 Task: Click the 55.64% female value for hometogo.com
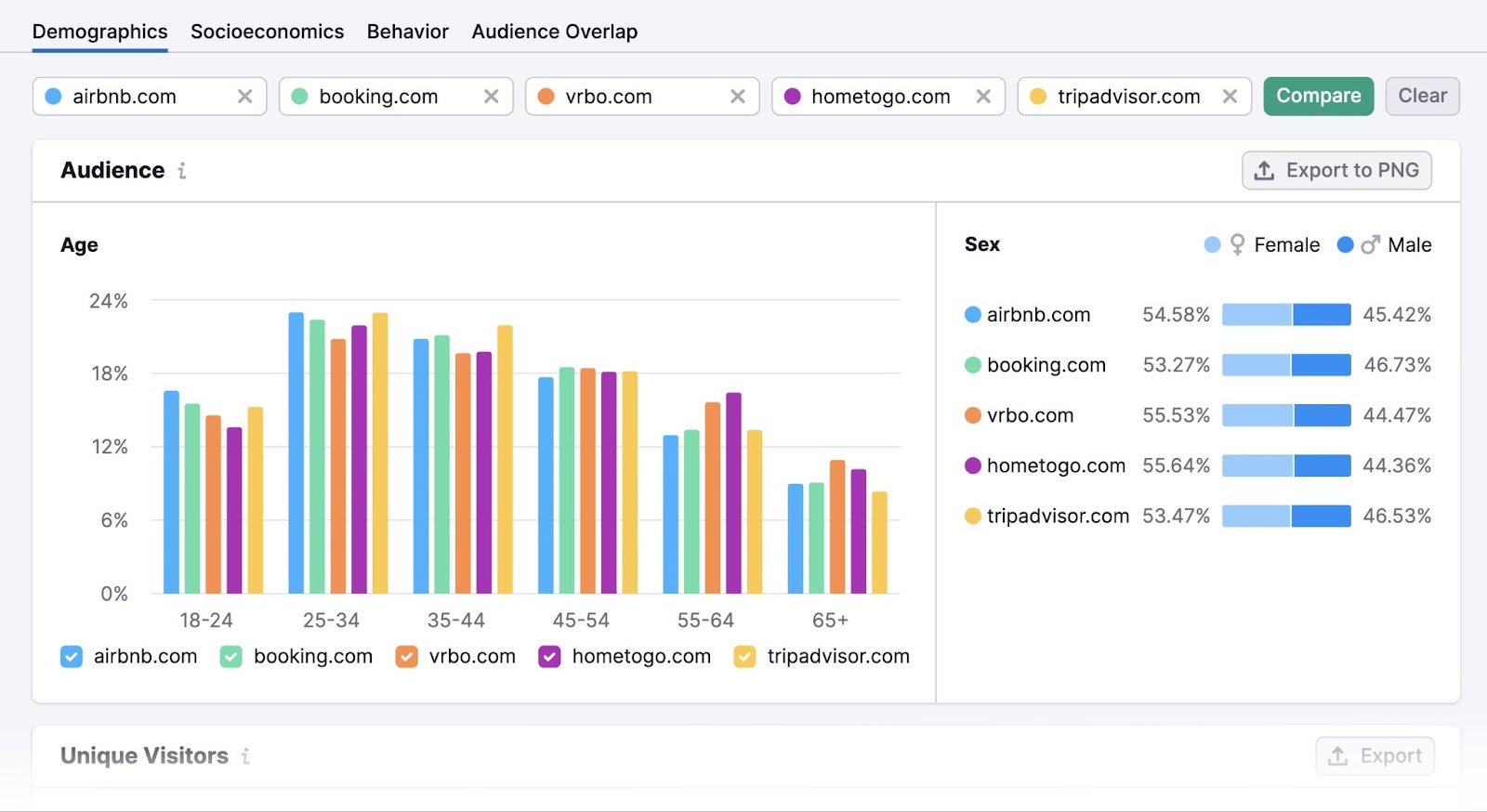click(1176, 465)
